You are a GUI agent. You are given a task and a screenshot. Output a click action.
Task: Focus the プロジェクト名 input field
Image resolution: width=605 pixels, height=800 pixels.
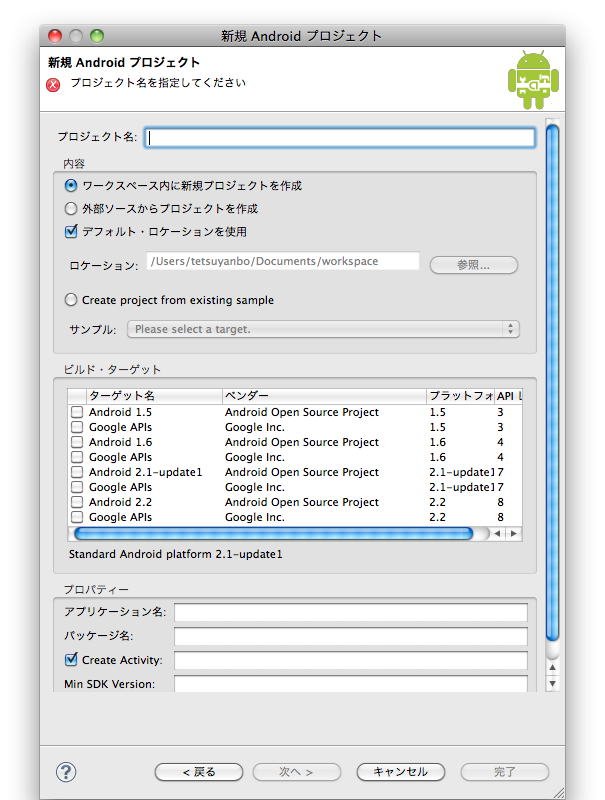pyautogui.click(x=340, y=138)
